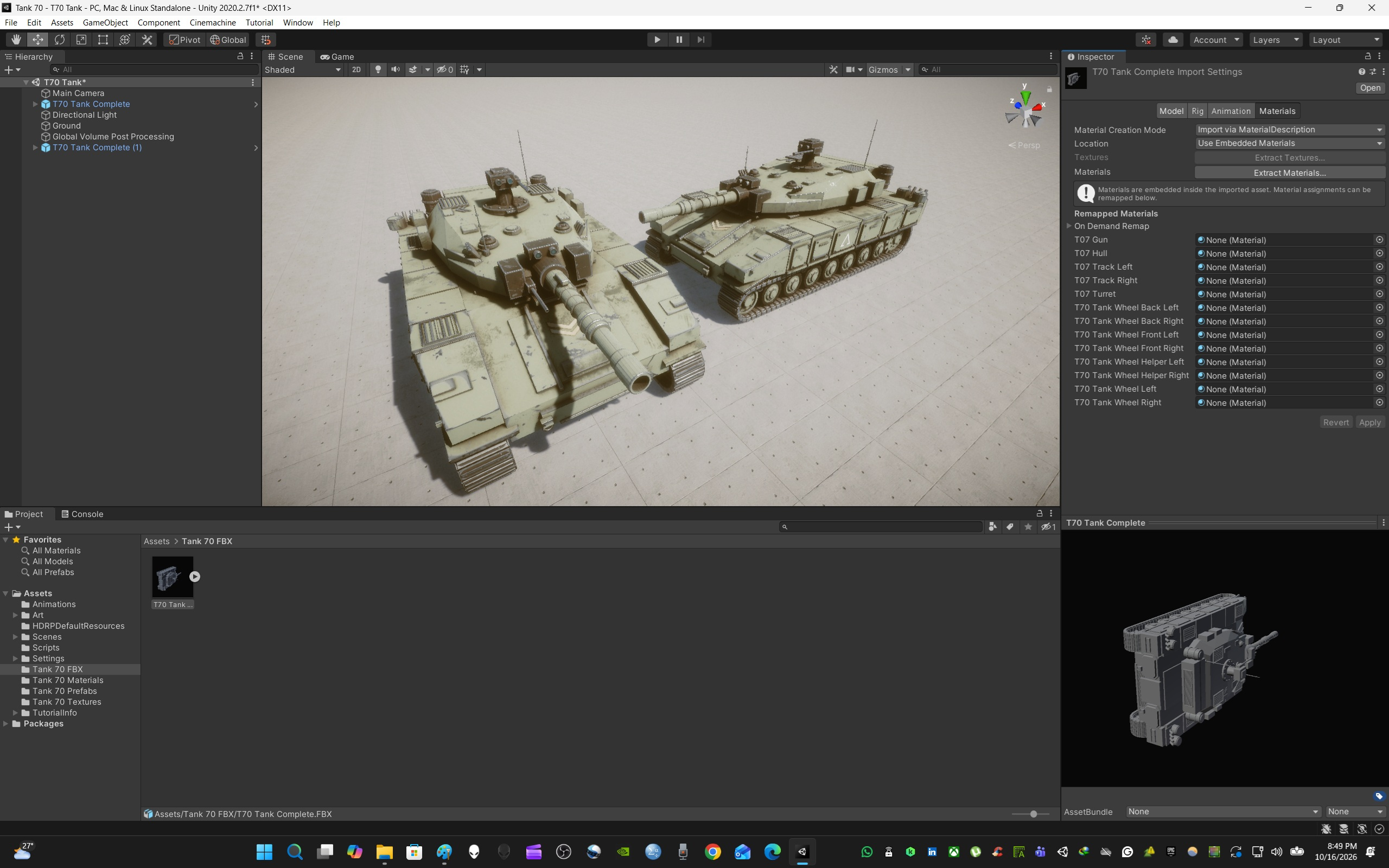Search by label icon in Project
This screenshot has height=868, width=1389.
[1010, 526]
